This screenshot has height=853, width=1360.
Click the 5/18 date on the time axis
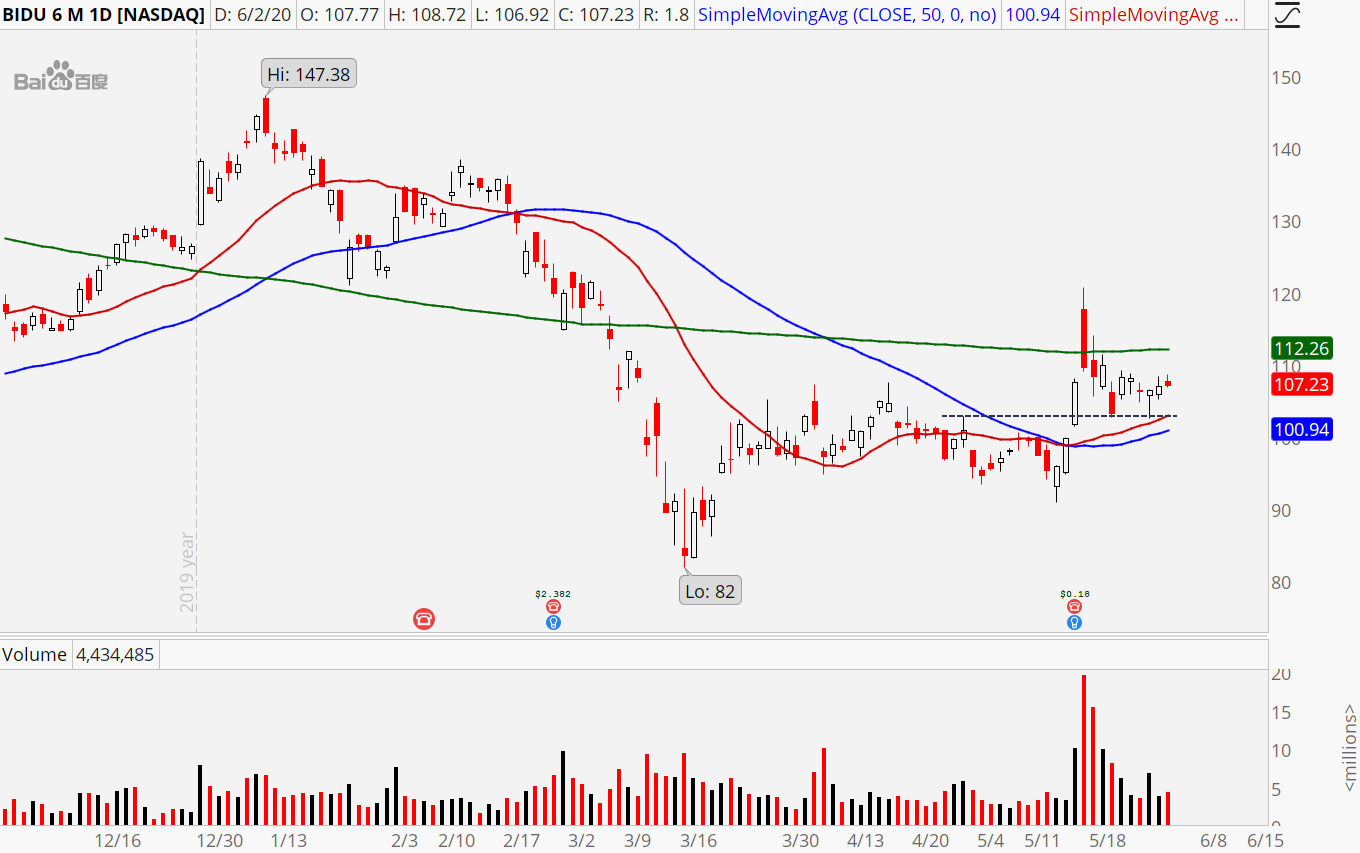coord(1107,840)
